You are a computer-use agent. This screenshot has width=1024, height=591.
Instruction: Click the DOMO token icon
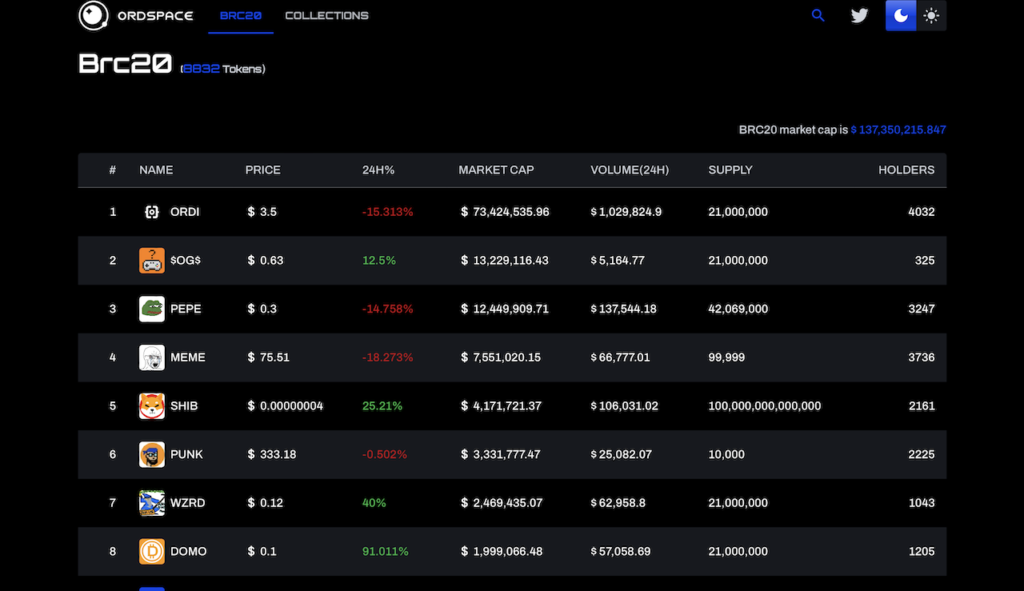point(152,551)
